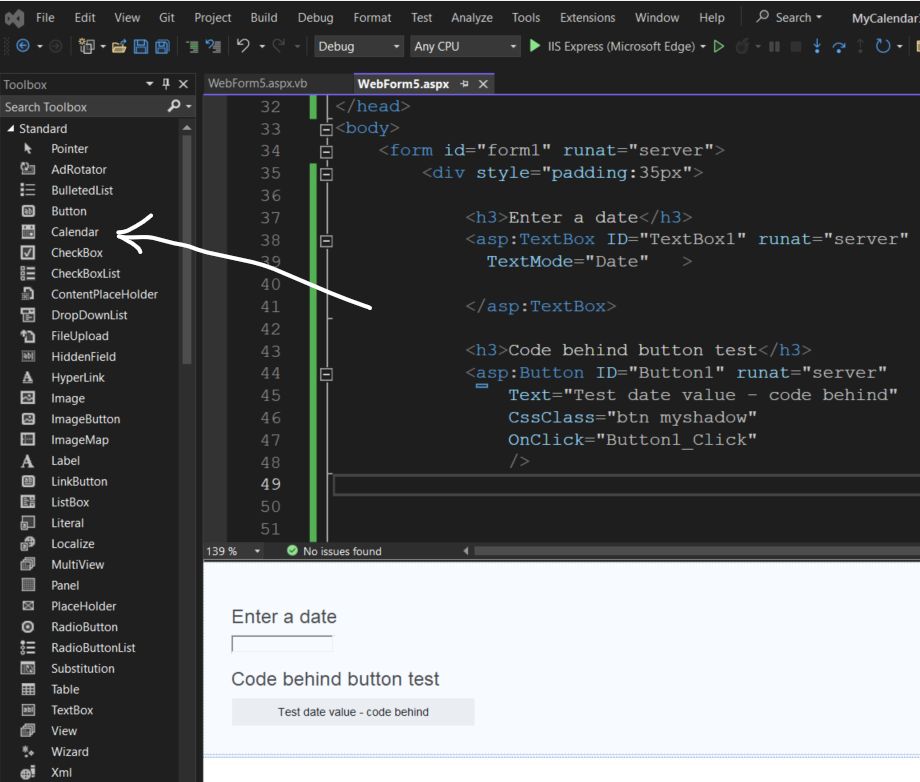Collapse the div tag at line 35
920x782 pixels.
326,174
